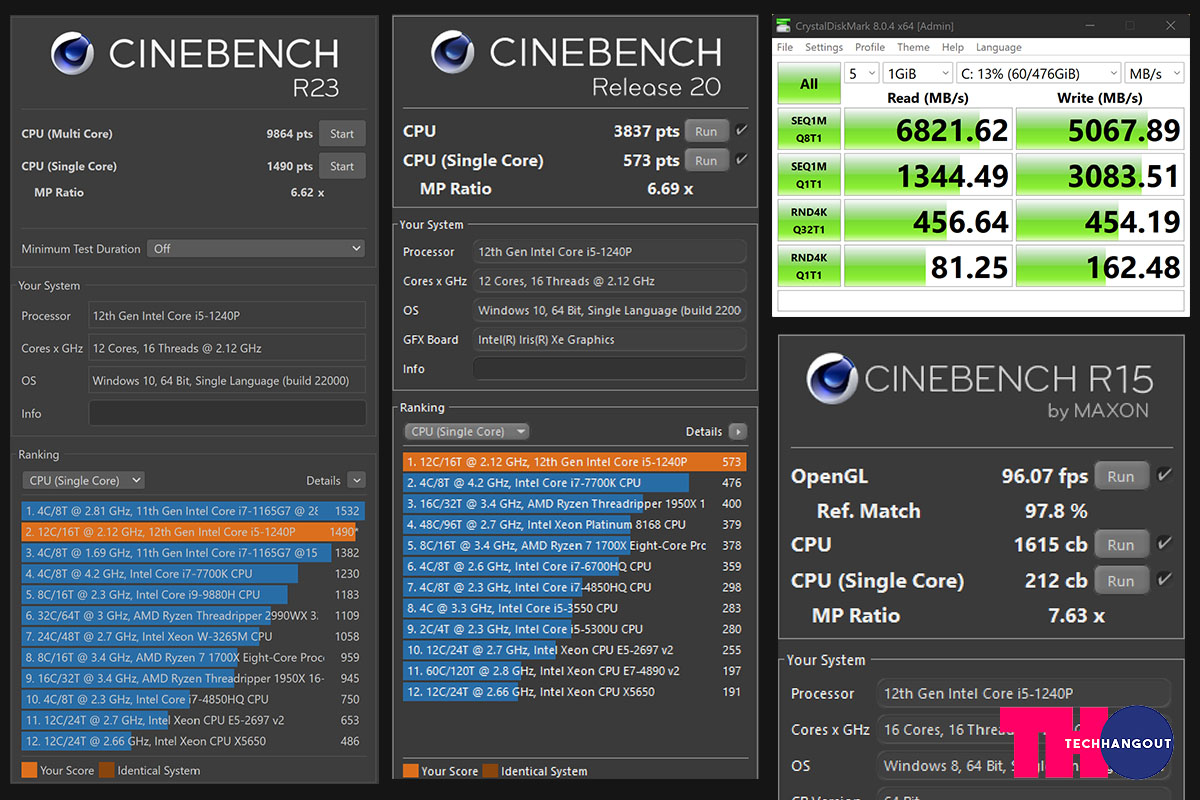
Task: Click the Info input field in Cinebench R20
Action: (609, 369)
